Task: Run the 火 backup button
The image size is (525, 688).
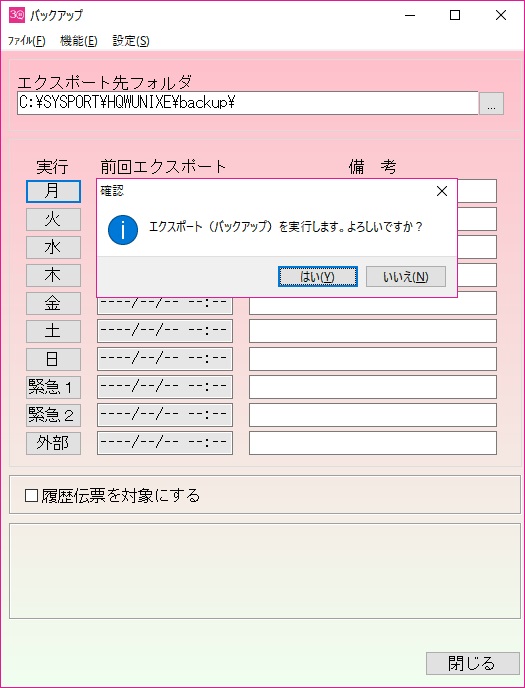Action: [53, 219]
